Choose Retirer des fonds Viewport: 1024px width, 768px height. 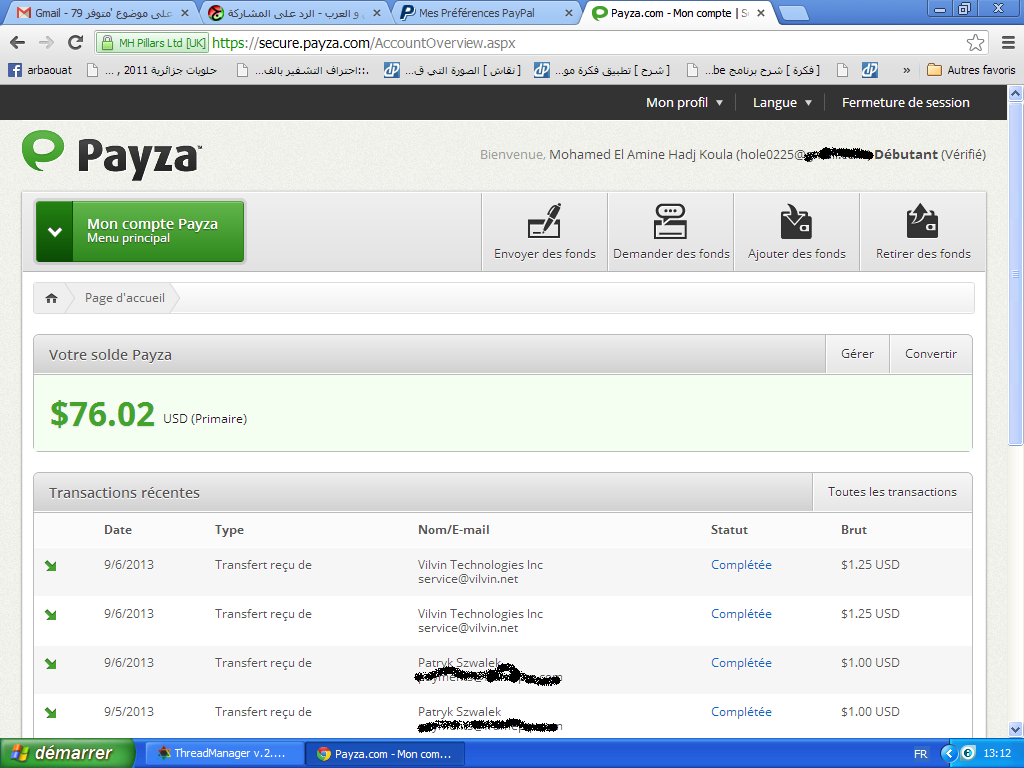[923, 232]
